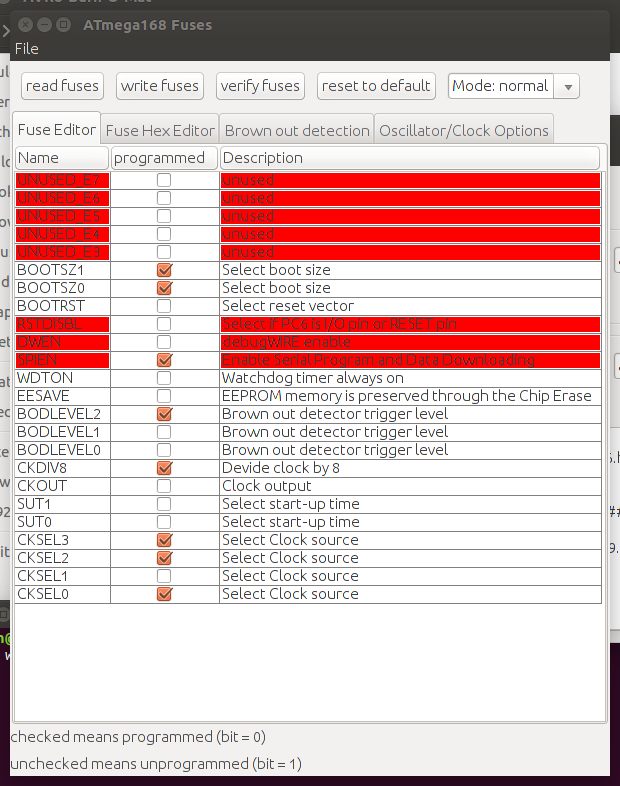Close the ATmega168 Fuses window
The height and width of the screenshot is (786, 620).
click(x=26, y=24)
